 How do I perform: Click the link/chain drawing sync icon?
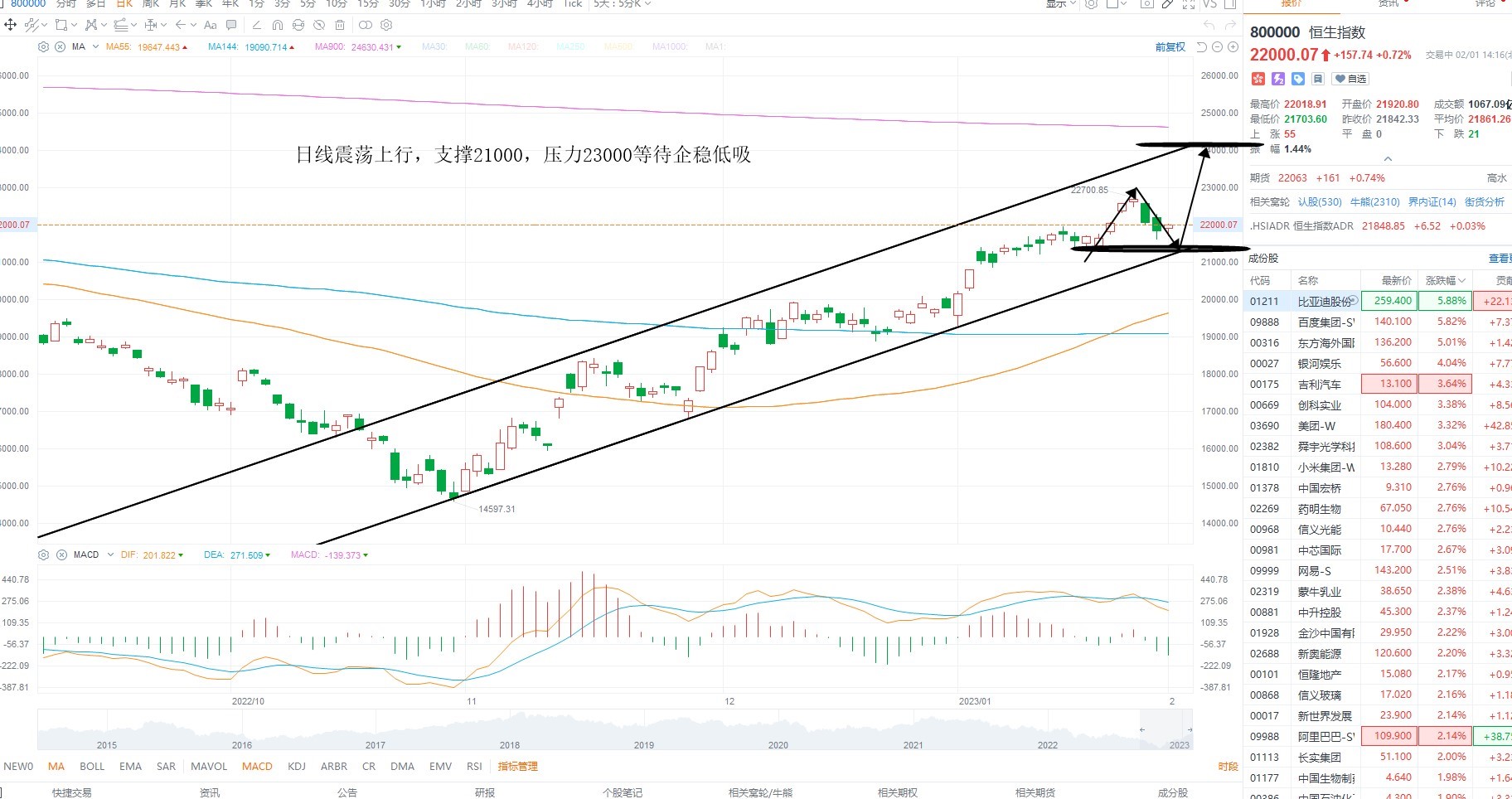[x=366, y=25]
